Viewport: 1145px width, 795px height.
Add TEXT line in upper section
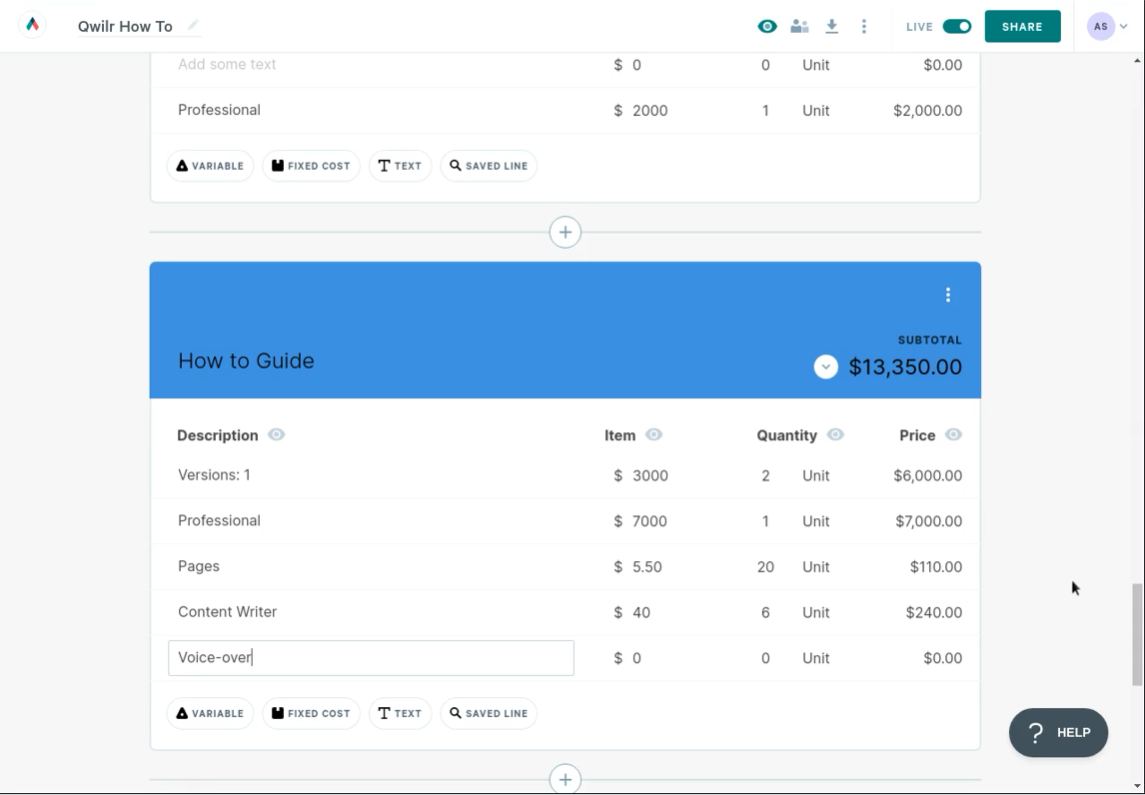pos(400,166)
